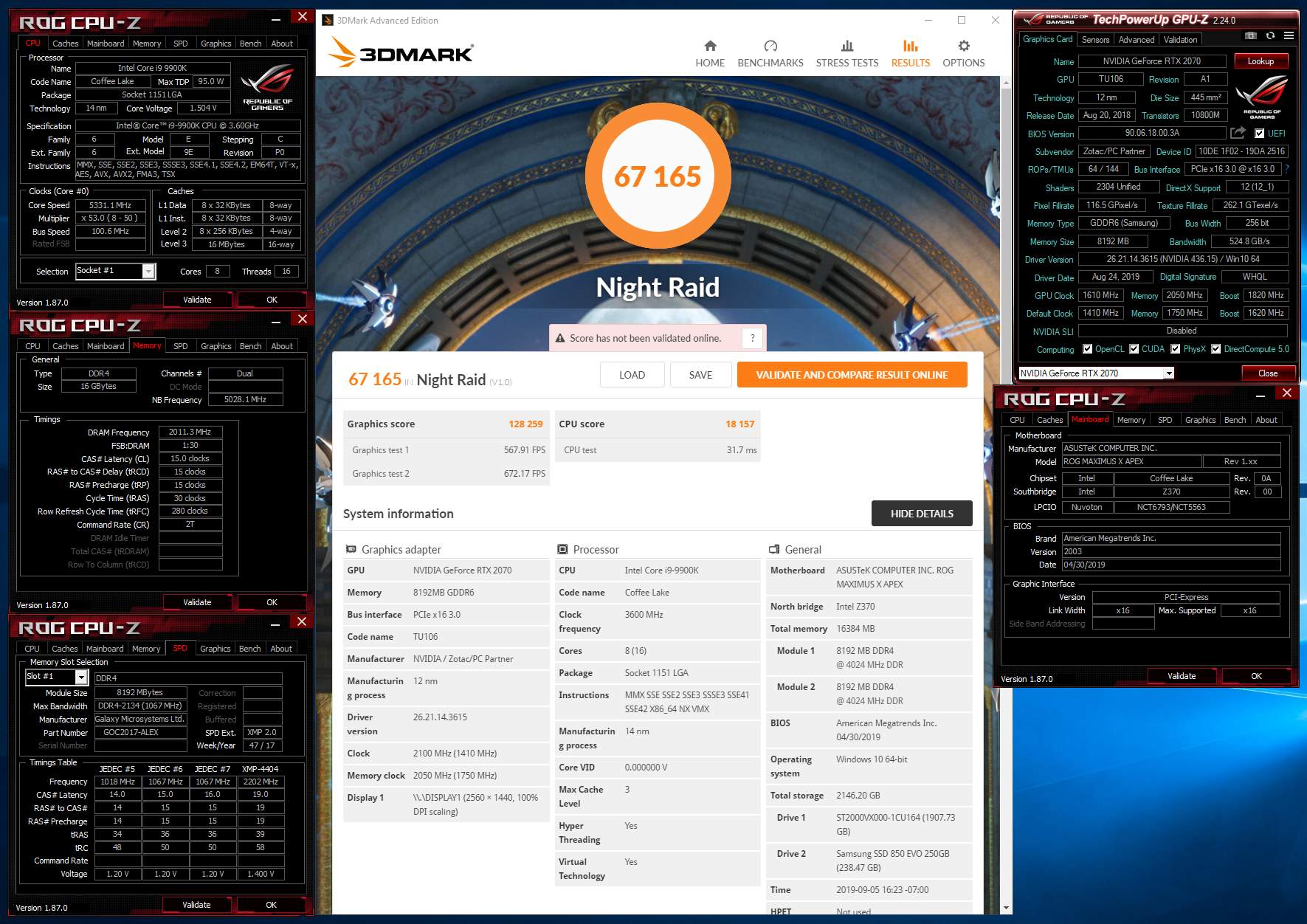Click Bus Interface question mark in GPU-Z
Screen dimensions: 1307x924
point(1286,169)
